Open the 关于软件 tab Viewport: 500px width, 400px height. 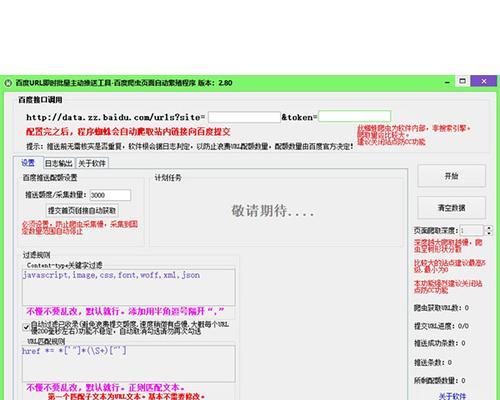[x=92, y=163]
